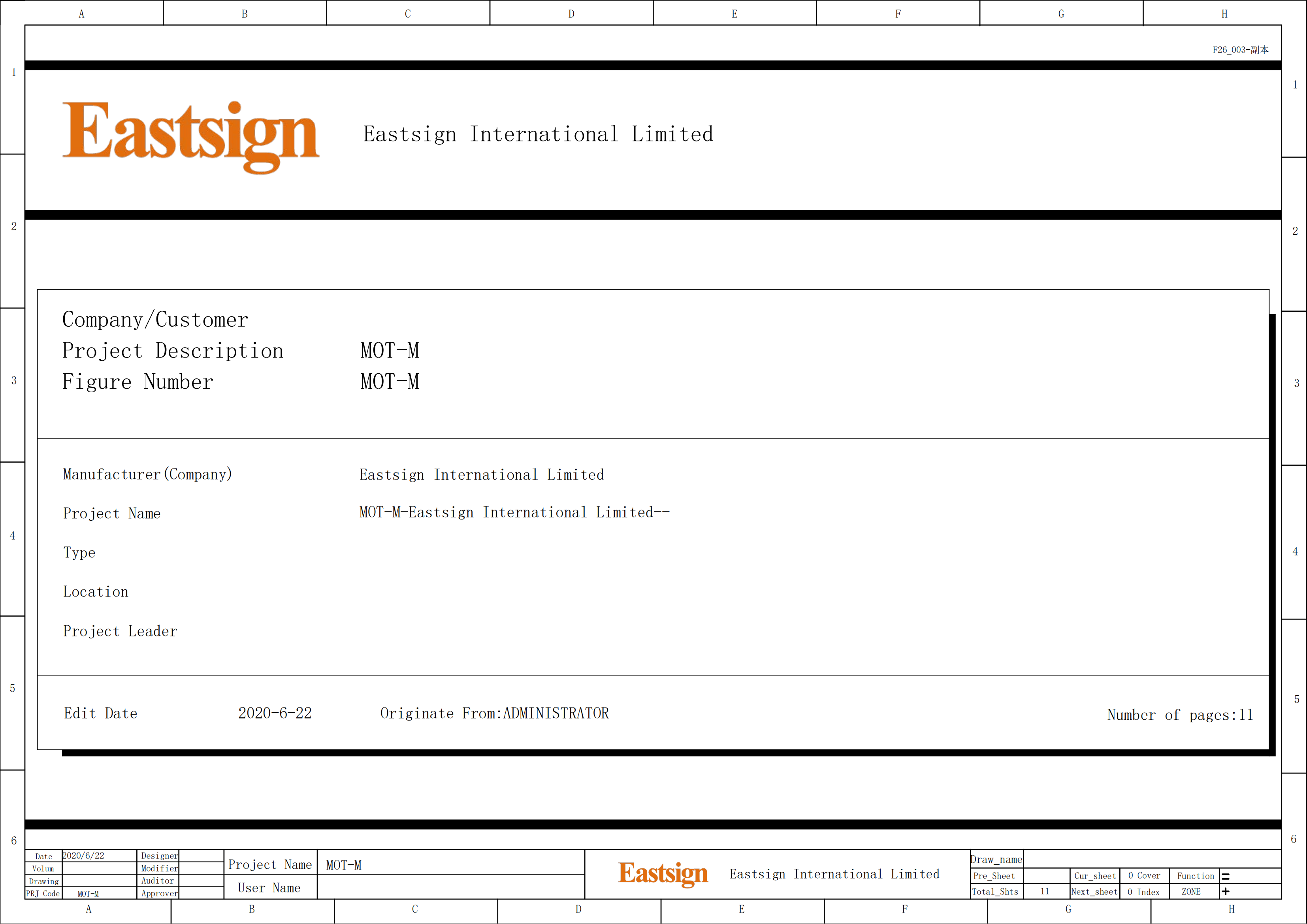The image size is (1307, 924).
Task: Click the title block Project Name field MOT-M
Action: click(x=344, y=866)
